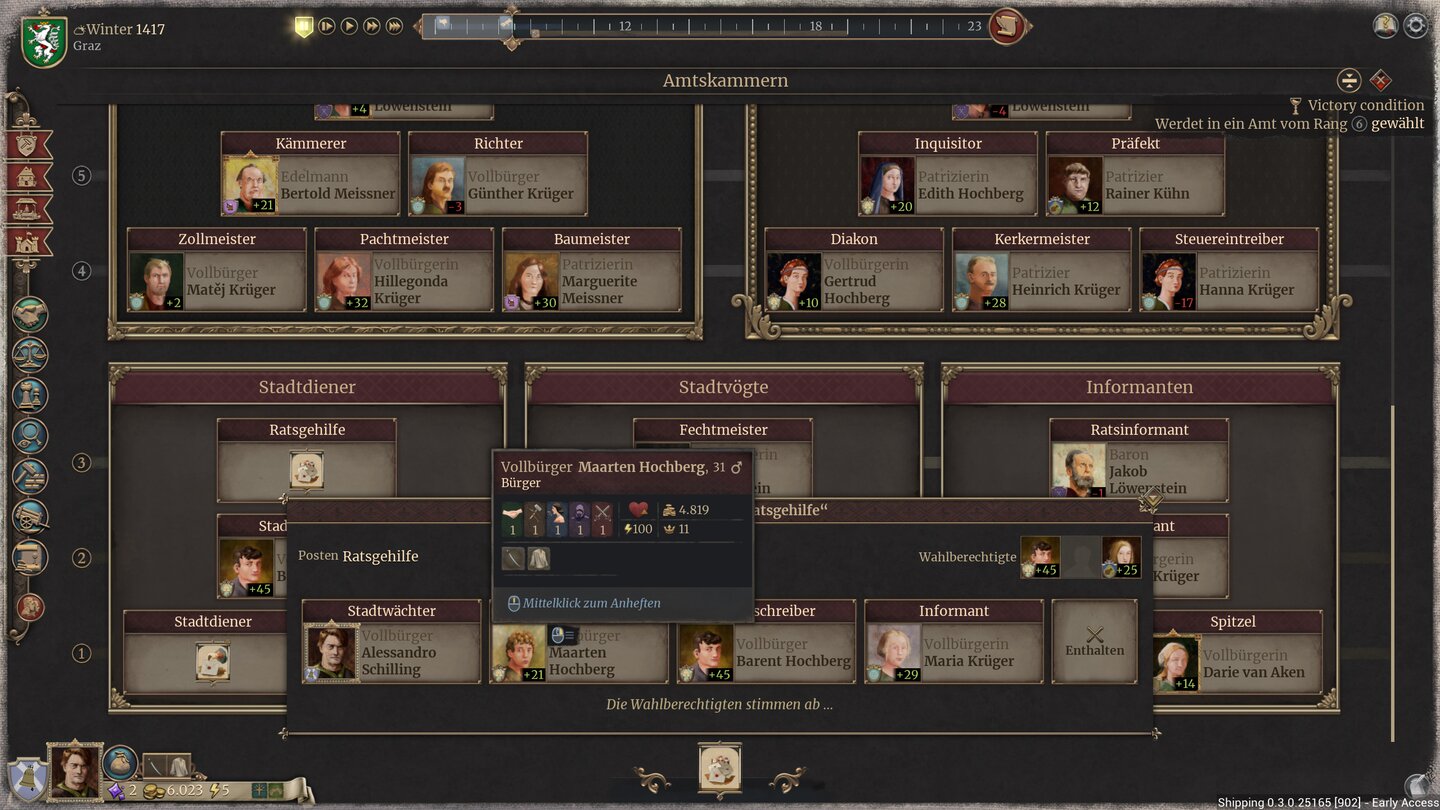The image size is (1440, 810).
Task: Click the Stadtvögte section header
Action: [x=723, y=387]
